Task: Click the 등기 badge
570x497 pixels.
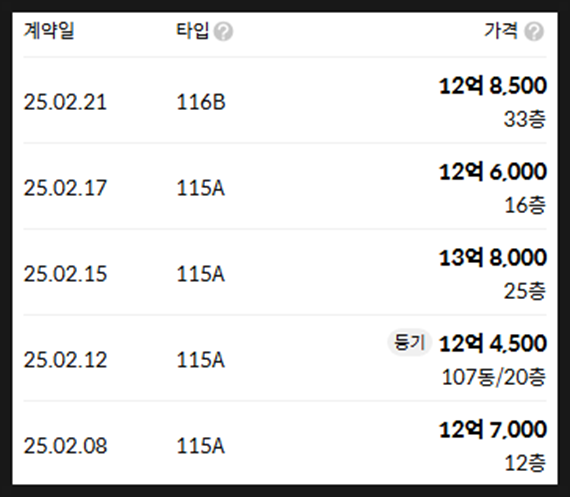Action: point(410,342)
